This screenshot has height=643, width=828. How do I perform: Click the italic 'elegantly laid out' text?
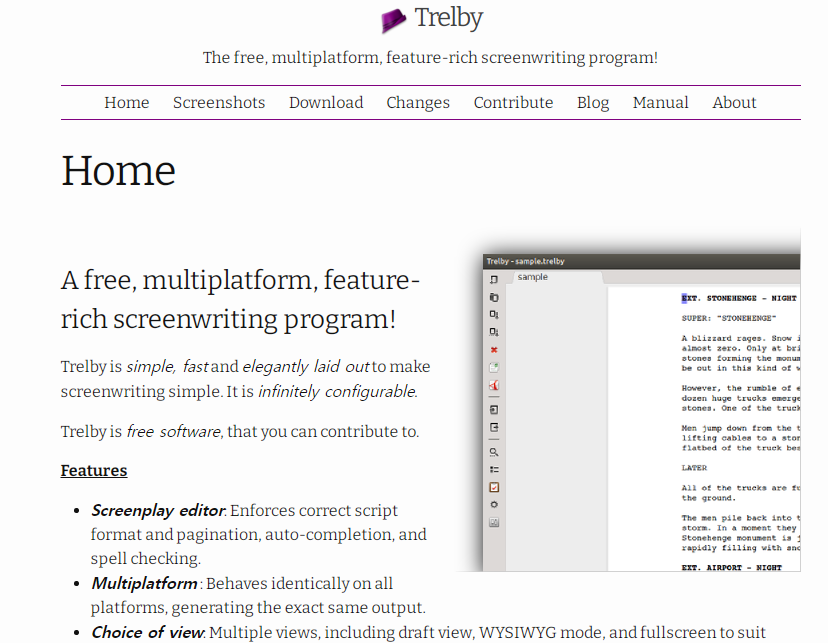click(x=305, y=366)
